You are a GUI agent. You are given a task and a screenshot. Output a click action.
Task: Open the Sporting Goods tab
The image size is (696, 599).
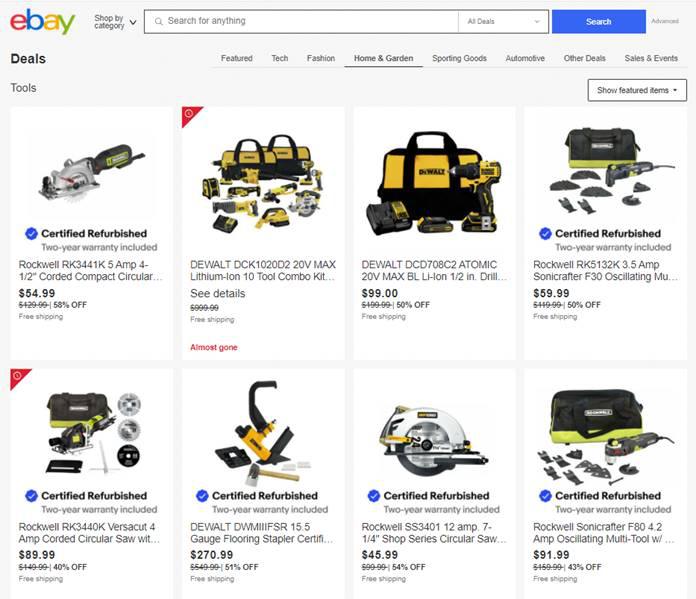coord(459,58)
